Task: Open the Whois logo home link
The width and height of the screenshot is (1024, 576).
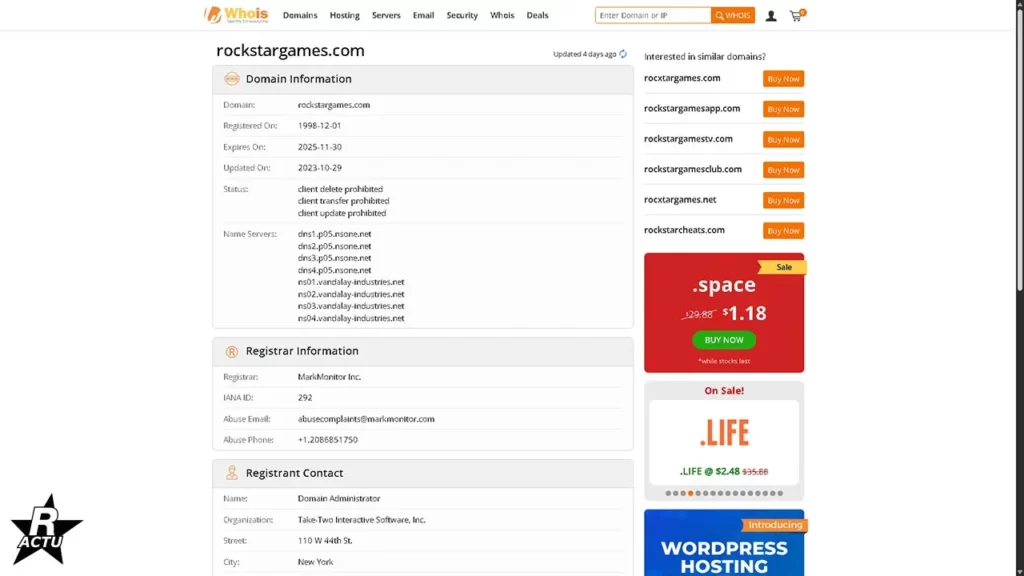Action: [236, 14]
